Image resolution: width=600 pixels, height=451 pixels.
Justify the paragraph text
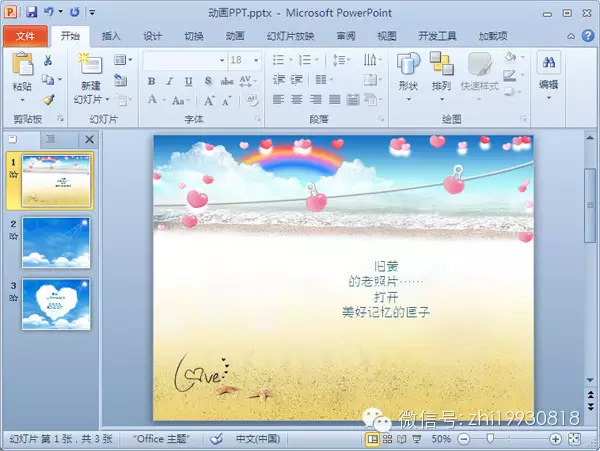click(334, 100)
